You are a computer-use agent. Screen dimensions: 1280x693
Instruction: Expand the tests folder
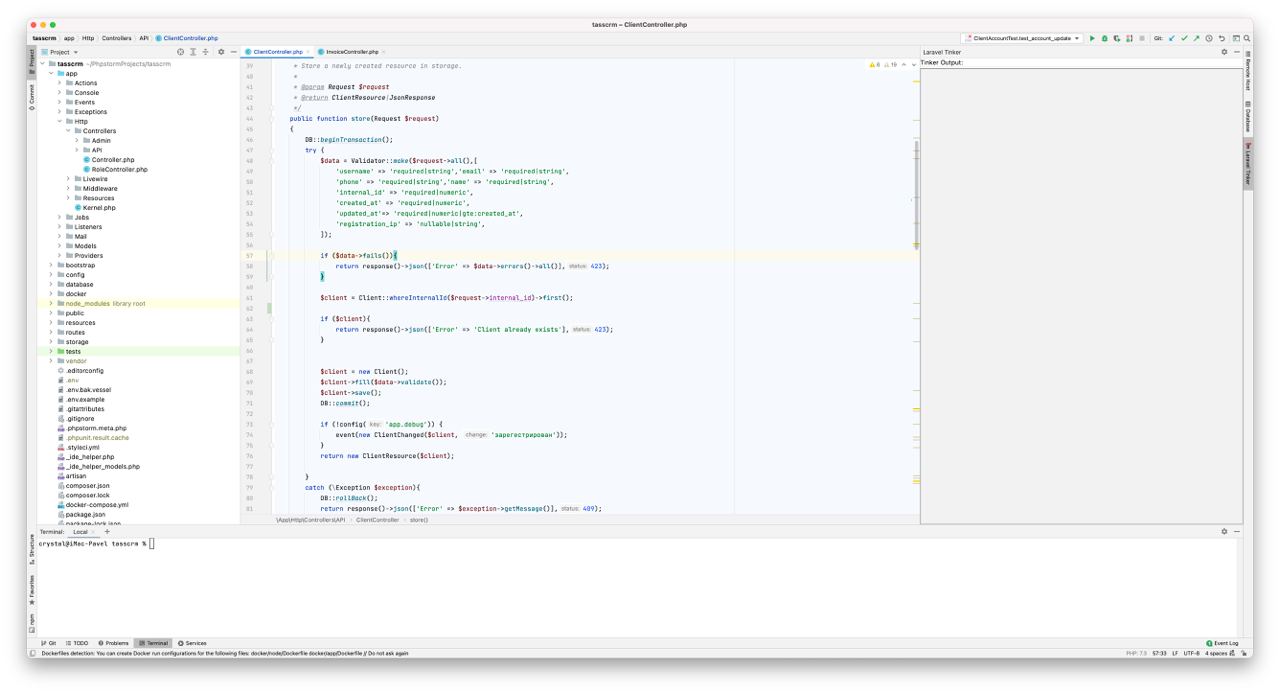click(51, 351)
